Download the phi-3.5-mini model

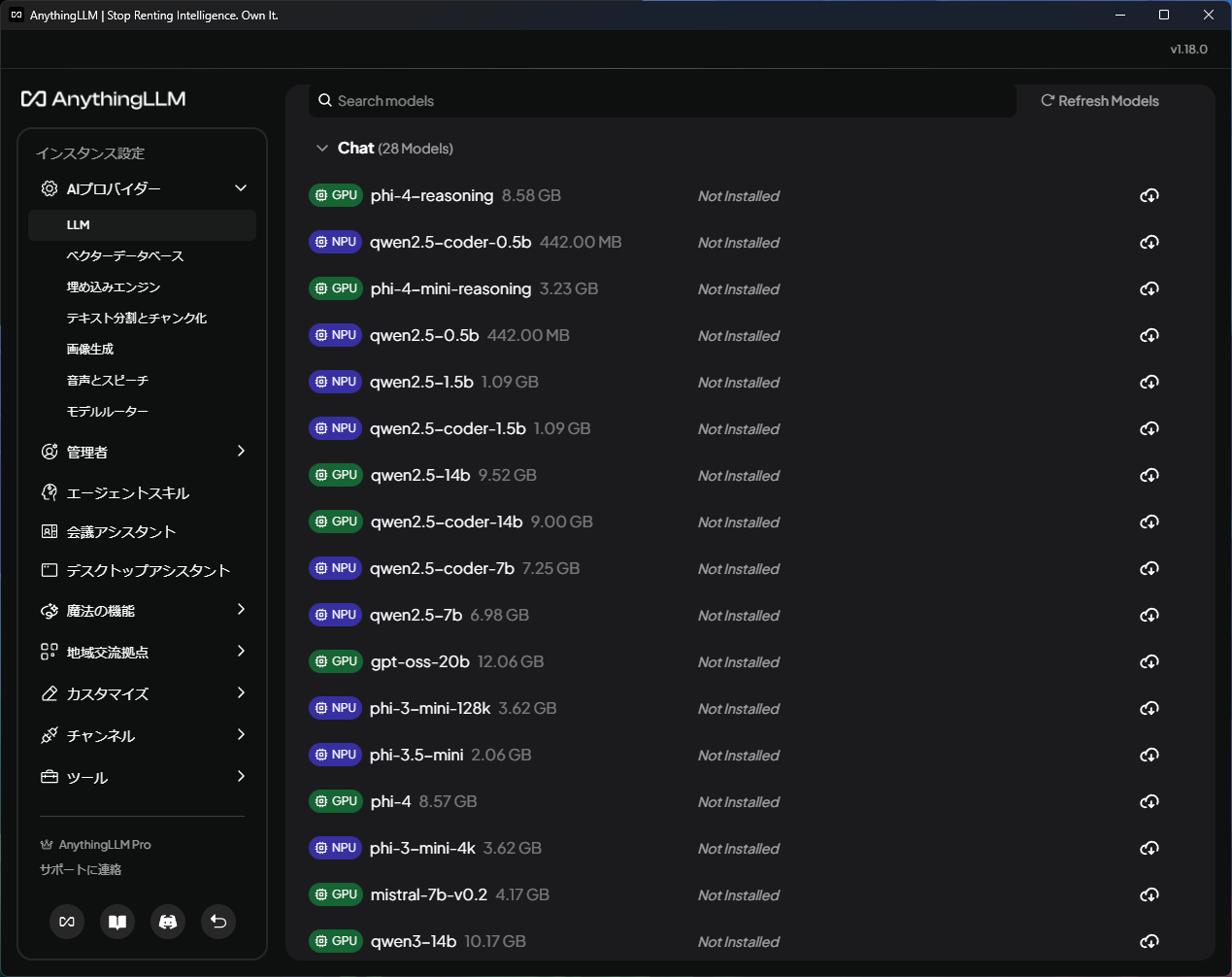(1149, 756)
